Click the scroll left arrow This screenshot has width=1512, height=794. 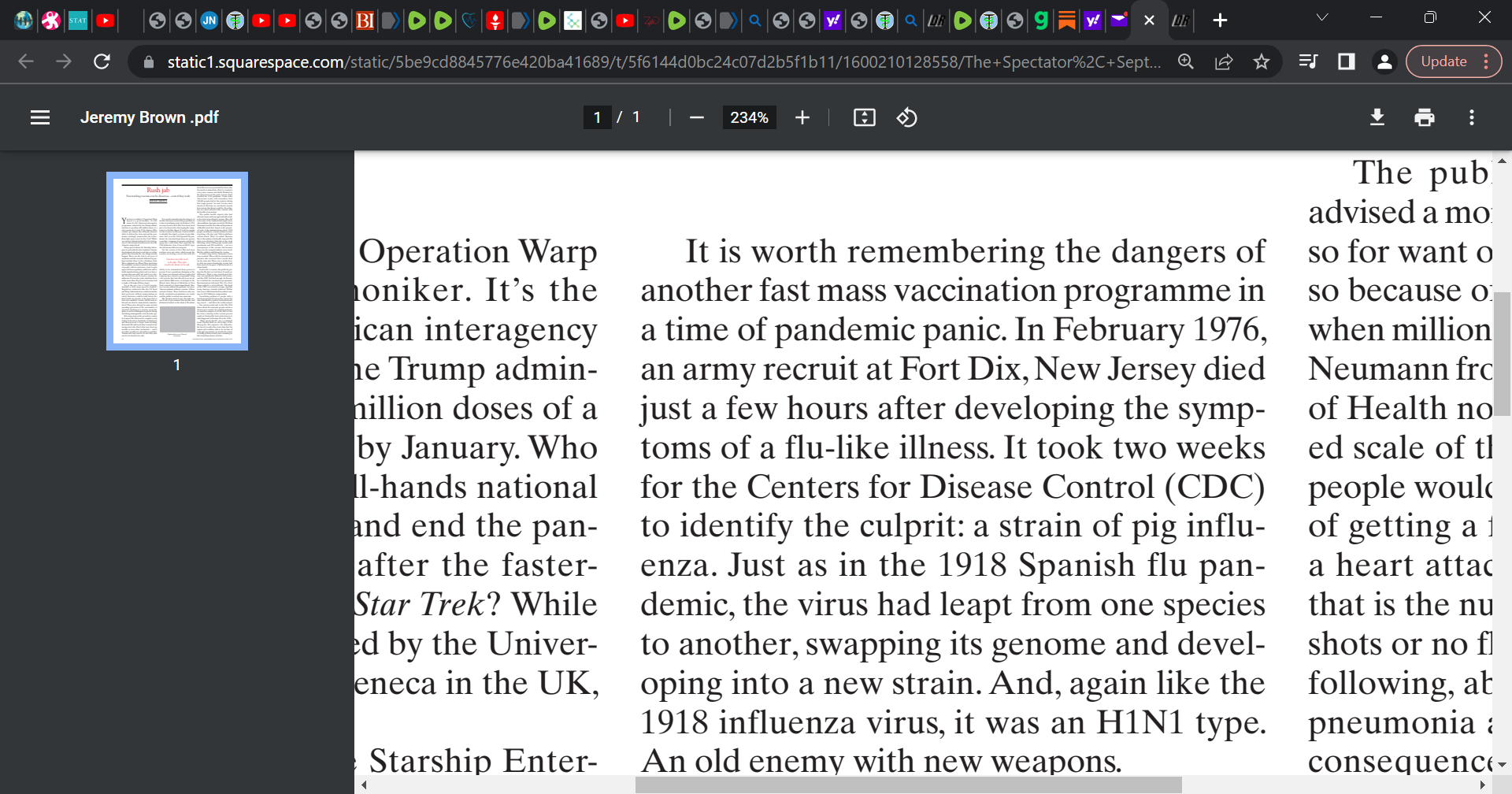pos(364,785)
